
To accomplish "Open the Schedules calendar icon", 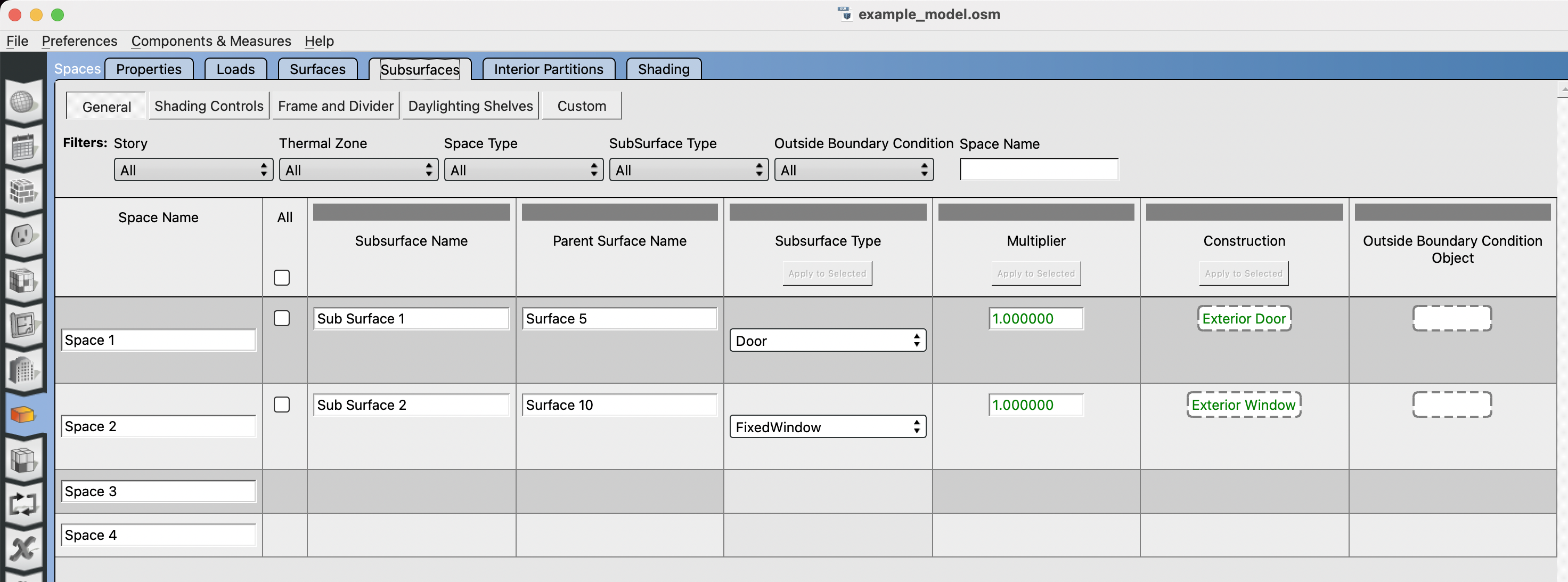I will point(22,147).
